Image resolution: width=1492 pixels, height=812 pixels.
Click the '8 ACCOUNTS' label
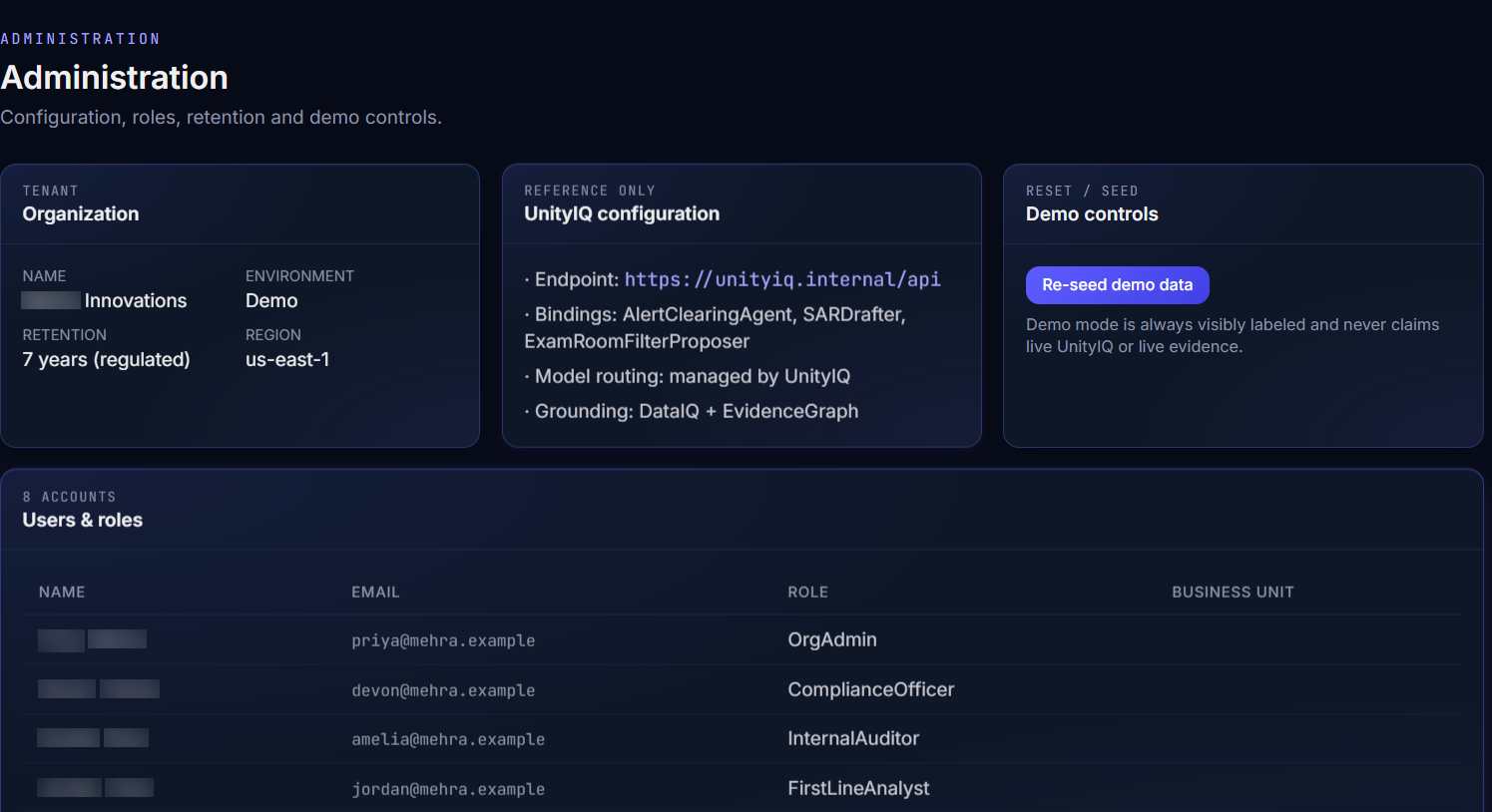69,497
